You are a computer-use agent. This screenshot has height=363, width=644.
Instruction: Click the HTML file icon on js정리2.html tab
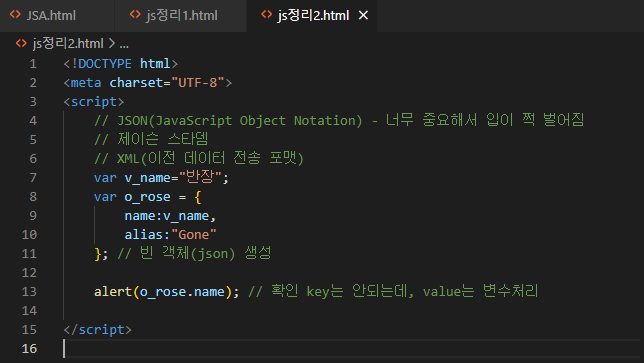click(267, 15)
